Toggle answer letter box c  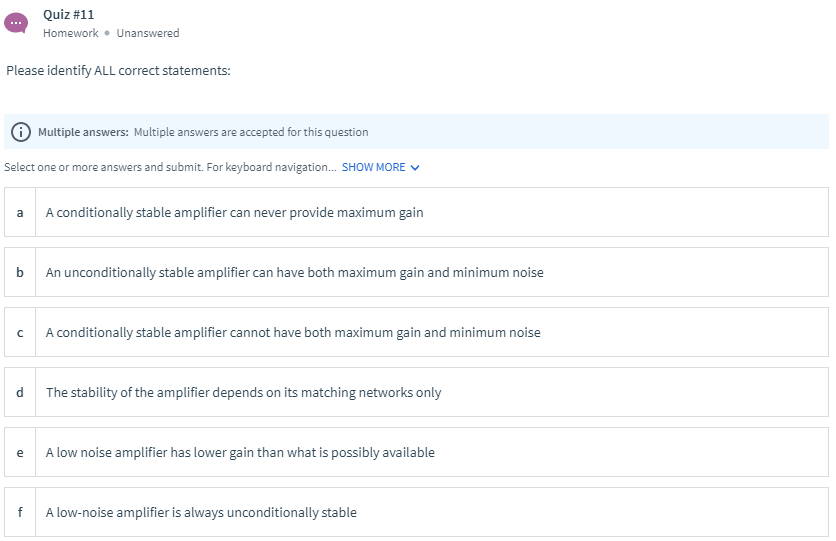click(20, 333)
